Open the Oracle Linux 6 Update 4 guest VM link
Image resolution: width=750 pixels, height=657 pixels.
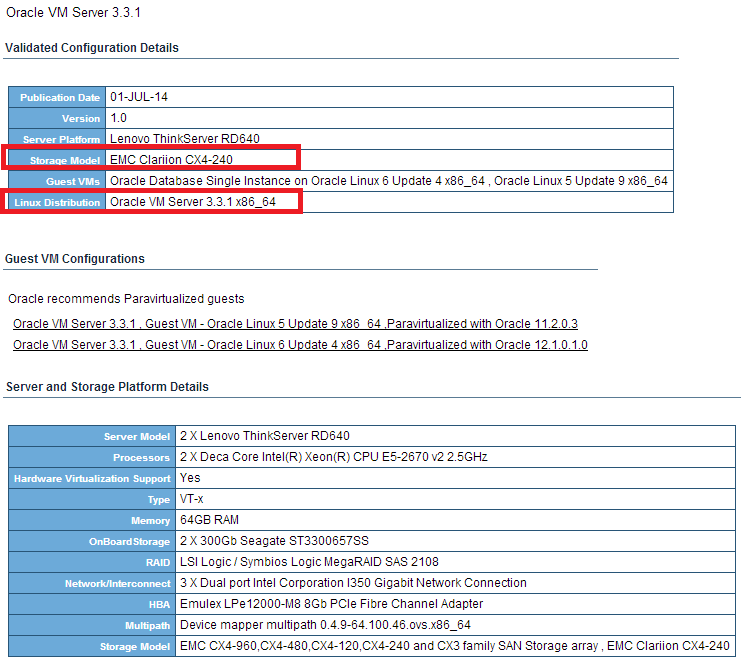point(300,345)
